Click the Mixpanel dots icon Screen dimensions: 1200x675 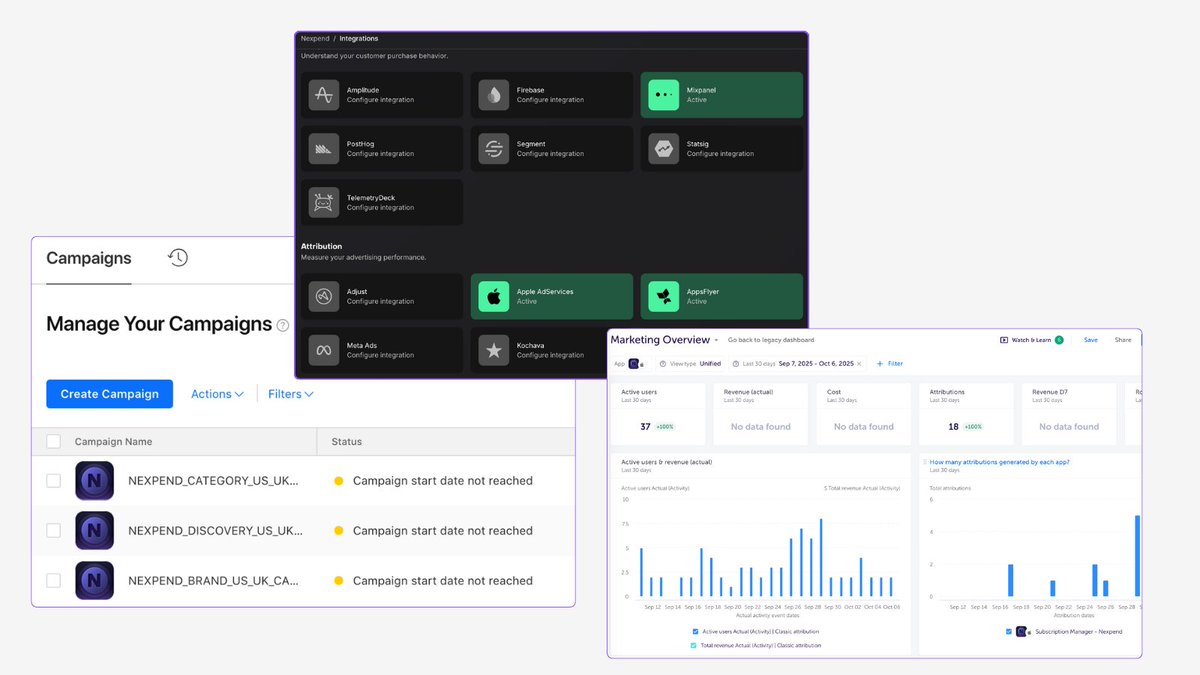point(663,95)
